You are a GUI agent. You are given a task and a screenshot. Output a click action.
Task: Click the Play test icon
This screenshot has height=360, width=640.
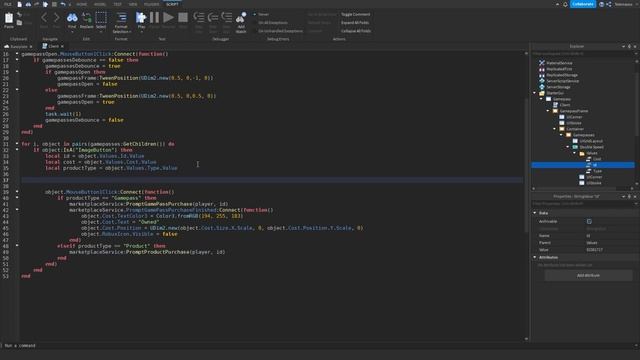pos(141,18)
